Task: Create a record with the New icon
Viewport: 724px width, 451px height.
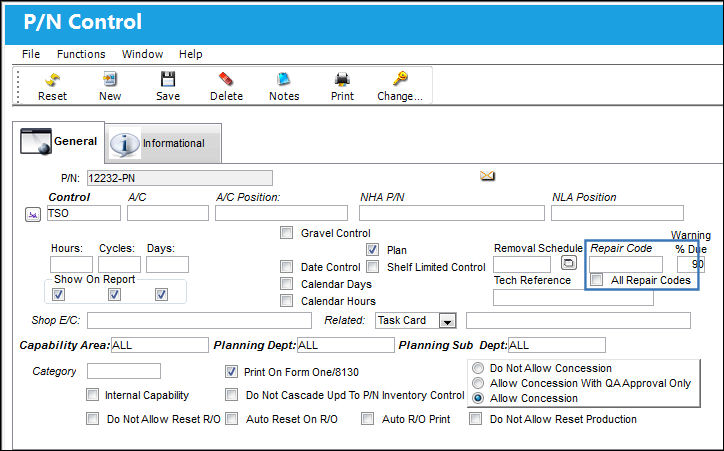Action: 110,79
